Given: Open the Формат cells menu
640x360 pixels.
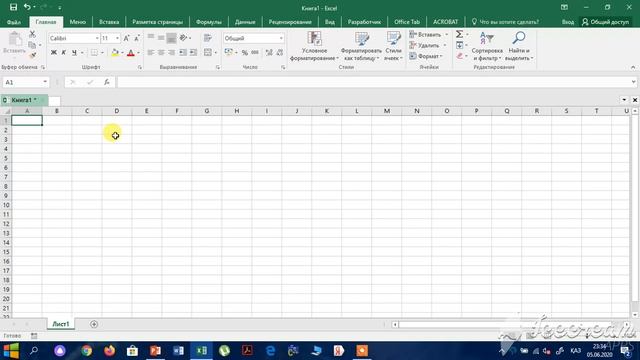Looking at the screenshot, I should tap(426, 56).
